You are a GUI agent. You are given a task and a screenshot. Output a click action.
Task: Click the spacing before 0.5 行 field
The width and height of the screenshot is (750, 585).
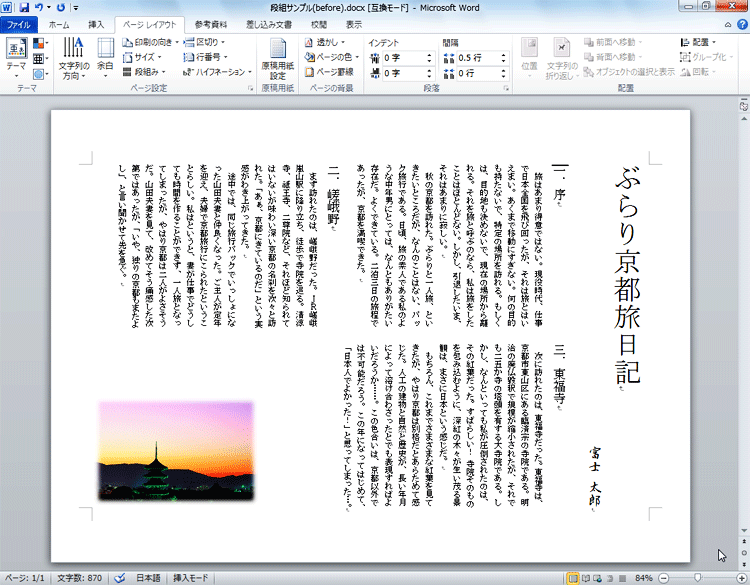482,58
